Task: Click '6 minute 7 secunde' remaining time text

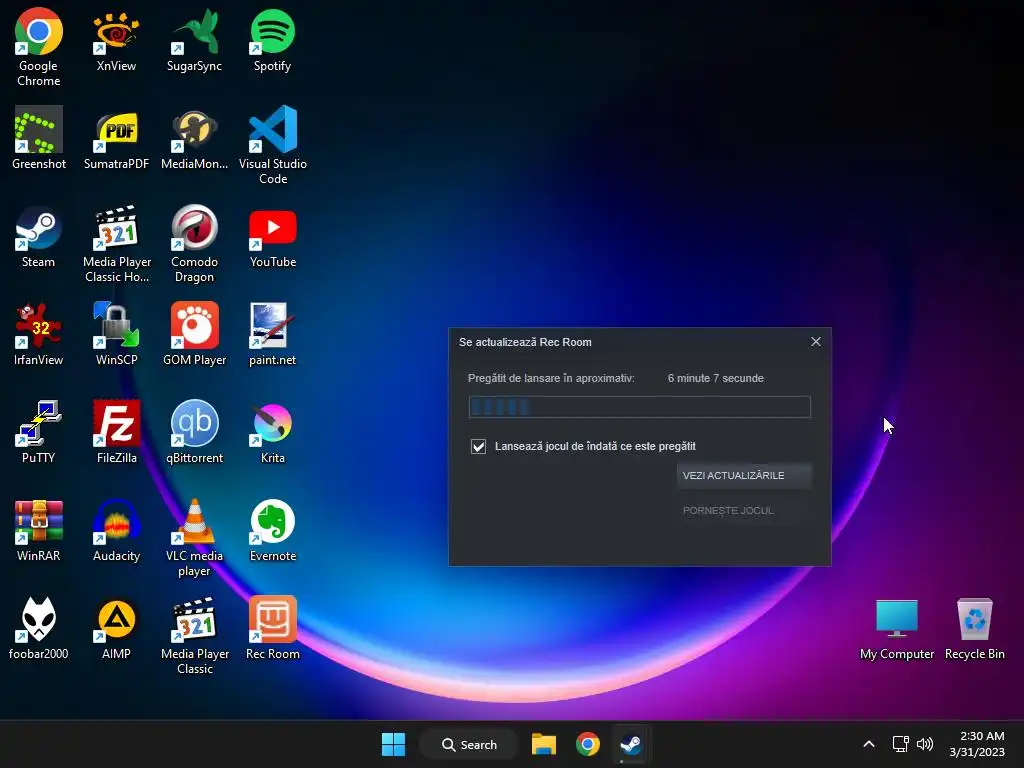Action: pyautogui.click(x=716, y=378)
